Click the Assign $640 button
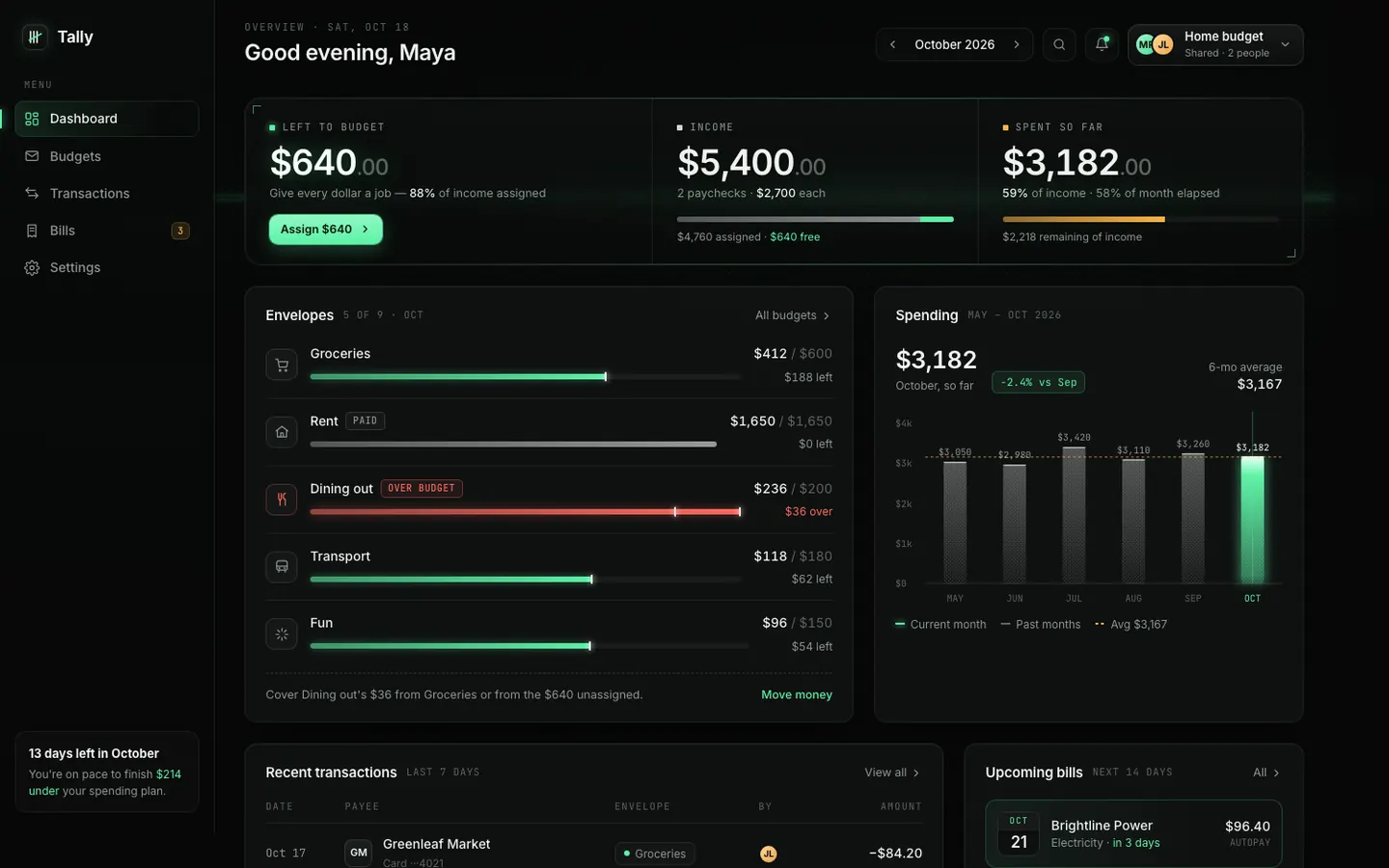 tap(325, 230)
